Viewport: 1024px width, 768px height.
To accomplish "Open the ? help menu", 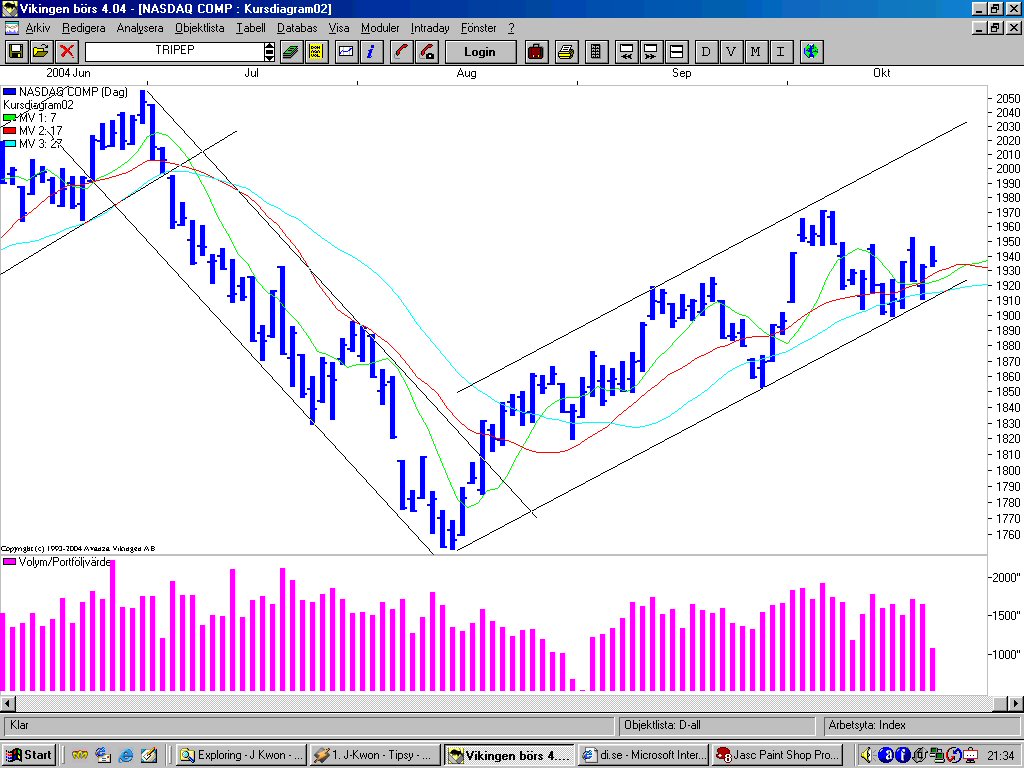I will [x=511, y=28].
